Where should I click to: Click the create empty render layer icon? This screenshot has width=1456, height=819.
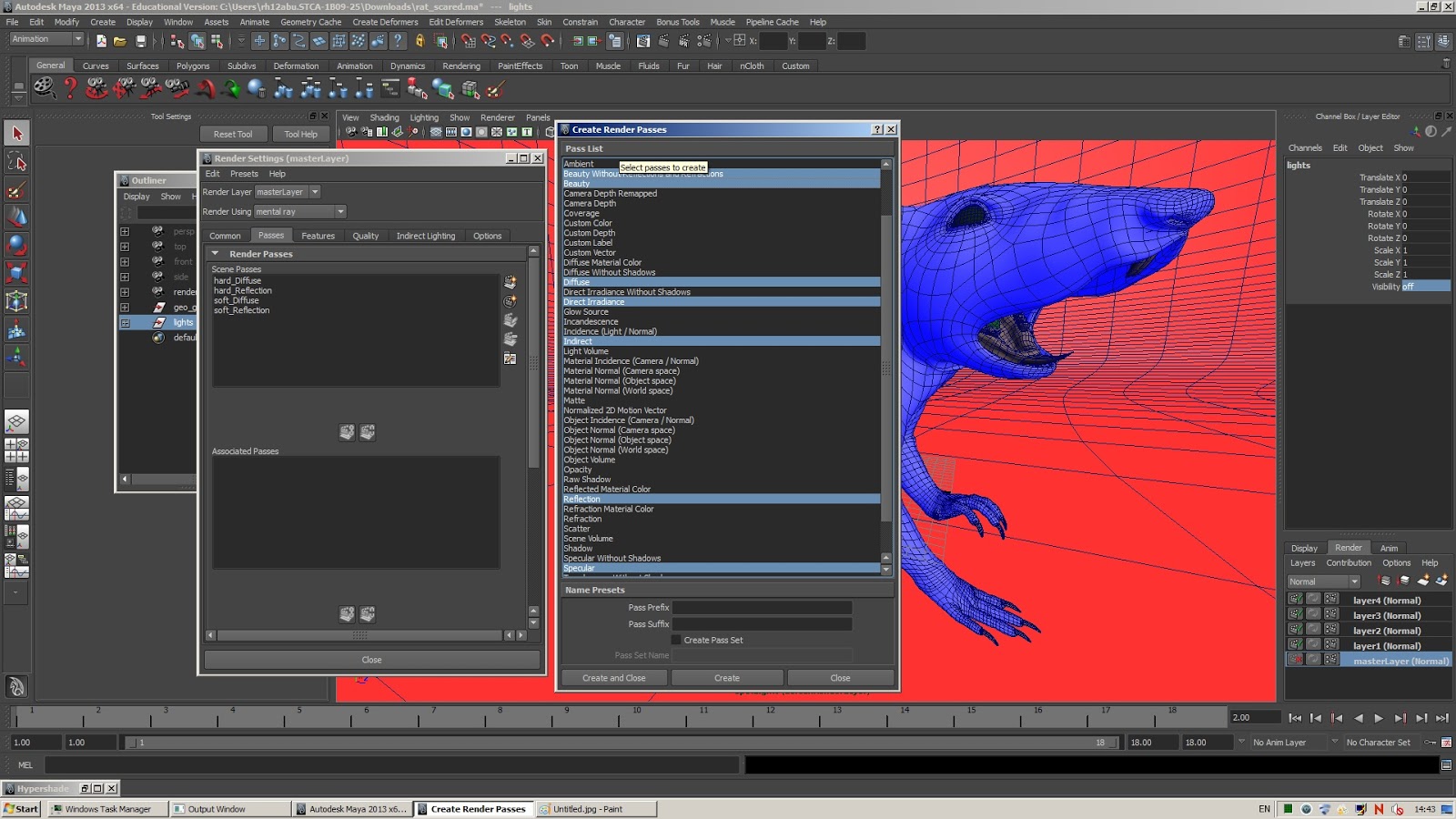click(1423, 581)
